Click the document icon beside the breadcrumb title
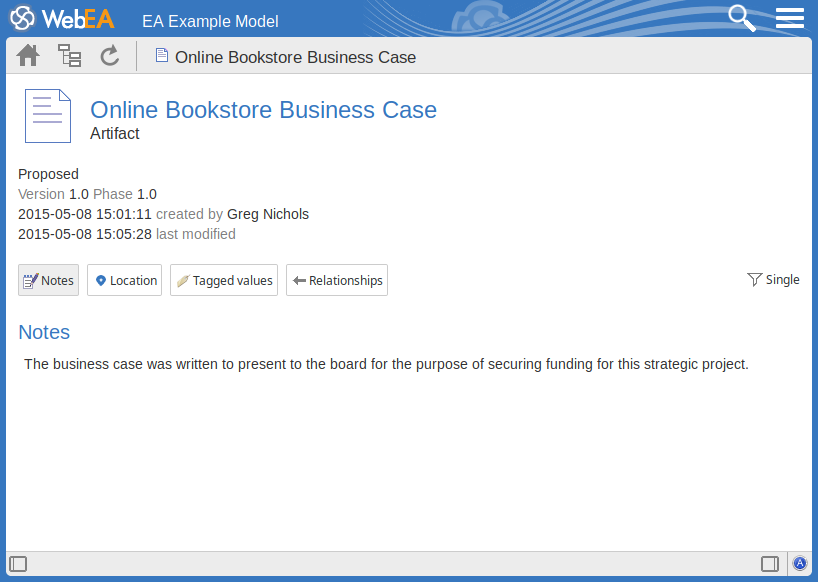The width and height of the screenshot is (824, 582). click(161, 56)
